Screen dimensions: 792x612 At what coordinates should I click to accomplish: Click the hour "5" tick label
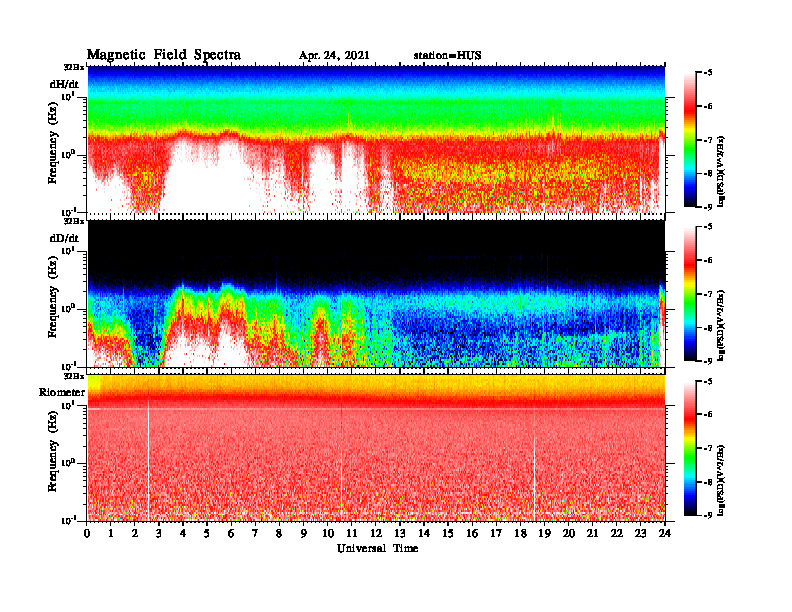[x=208, y=533]
